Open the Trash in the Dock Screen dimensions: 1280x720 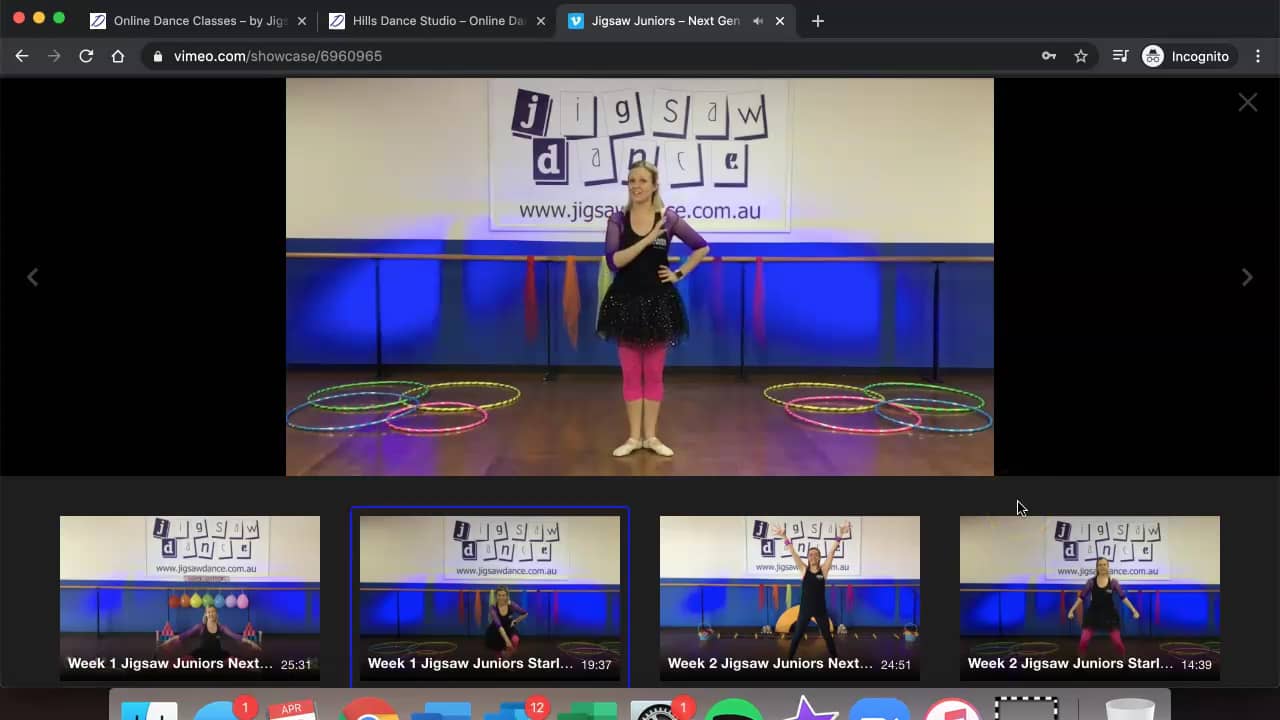1130,709
